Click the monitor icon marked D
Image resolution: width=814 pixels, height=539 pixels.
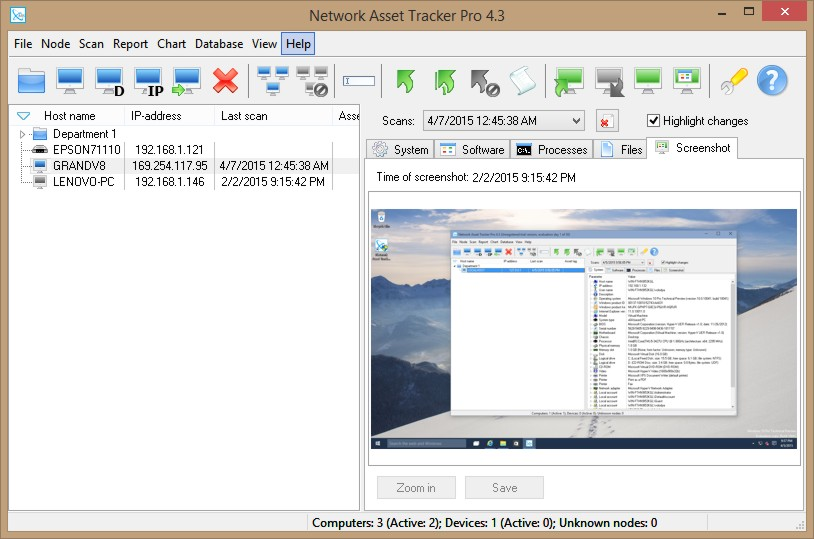click(x=110, y=82)
